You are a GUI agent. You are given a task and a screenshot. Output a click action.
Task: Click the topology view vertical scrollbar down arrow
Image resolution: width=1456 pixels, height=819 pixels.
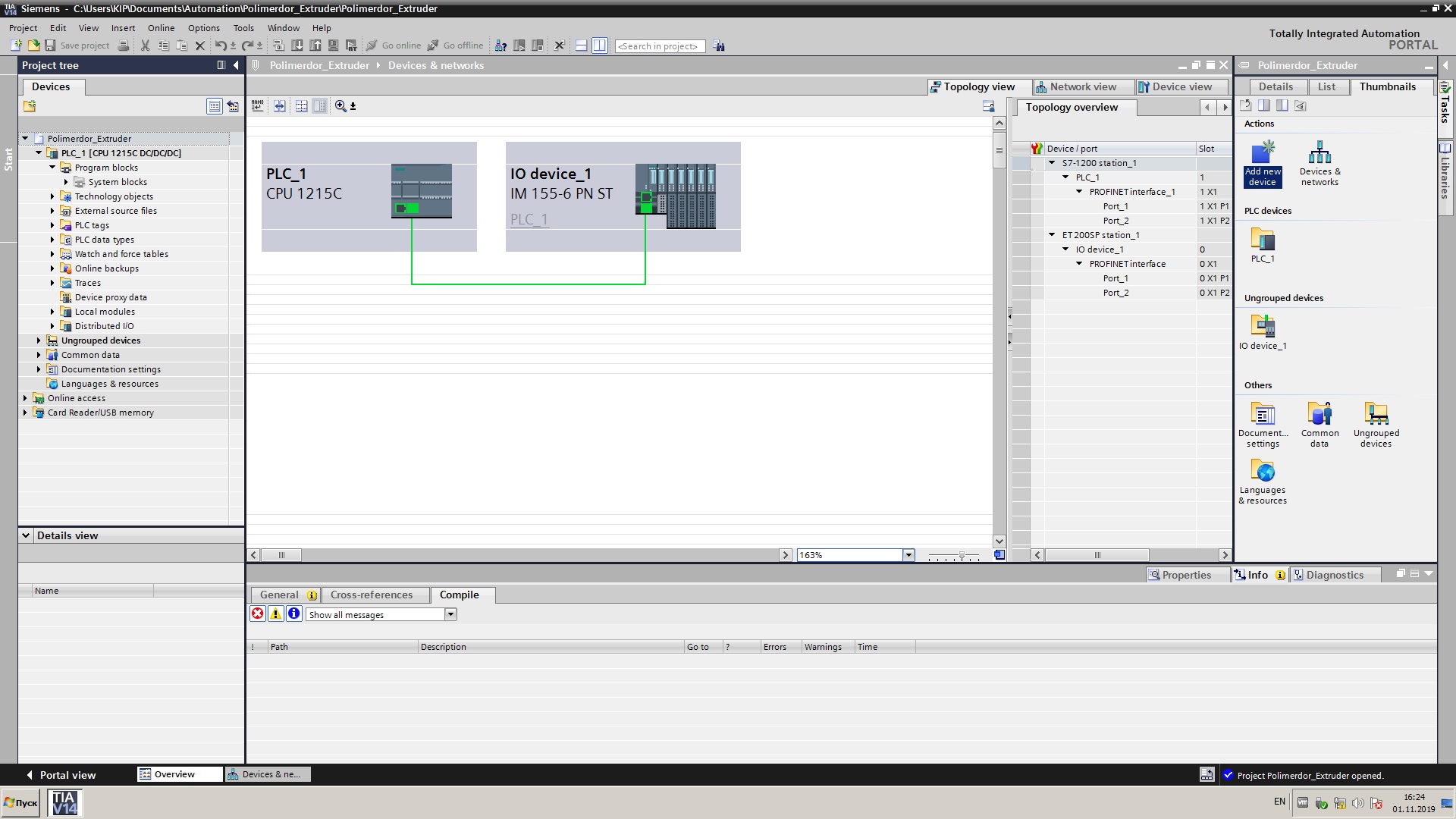(x=999, y=541)
